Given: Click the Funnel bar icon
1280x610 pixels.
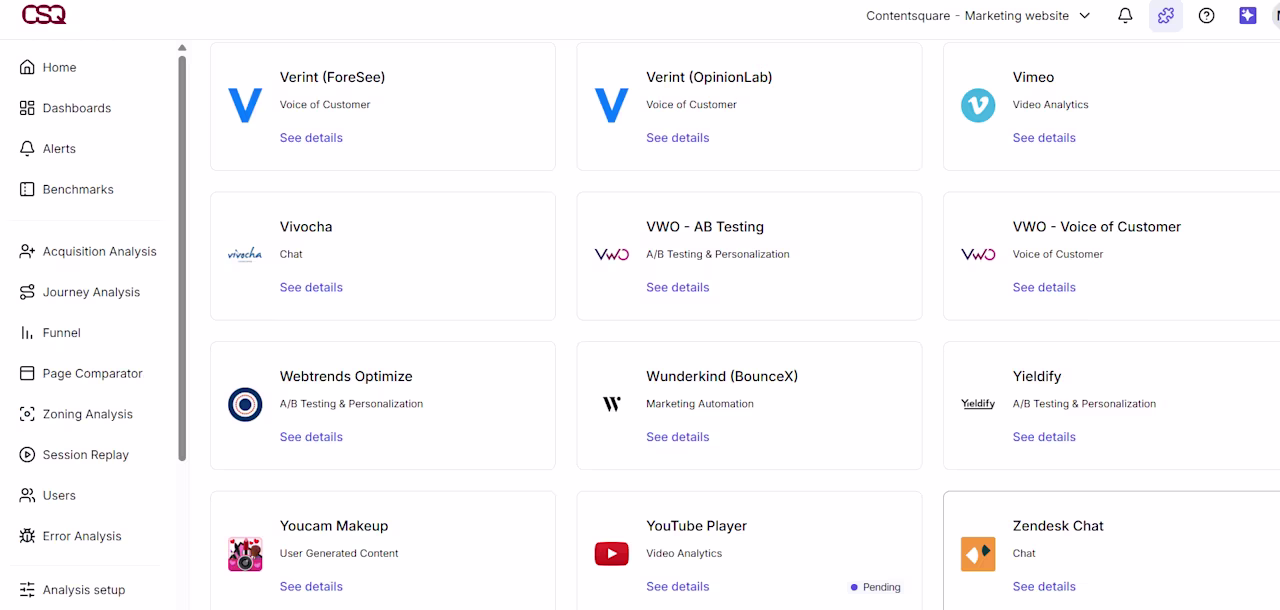Looking at the screenshot, I should (27, 333).
